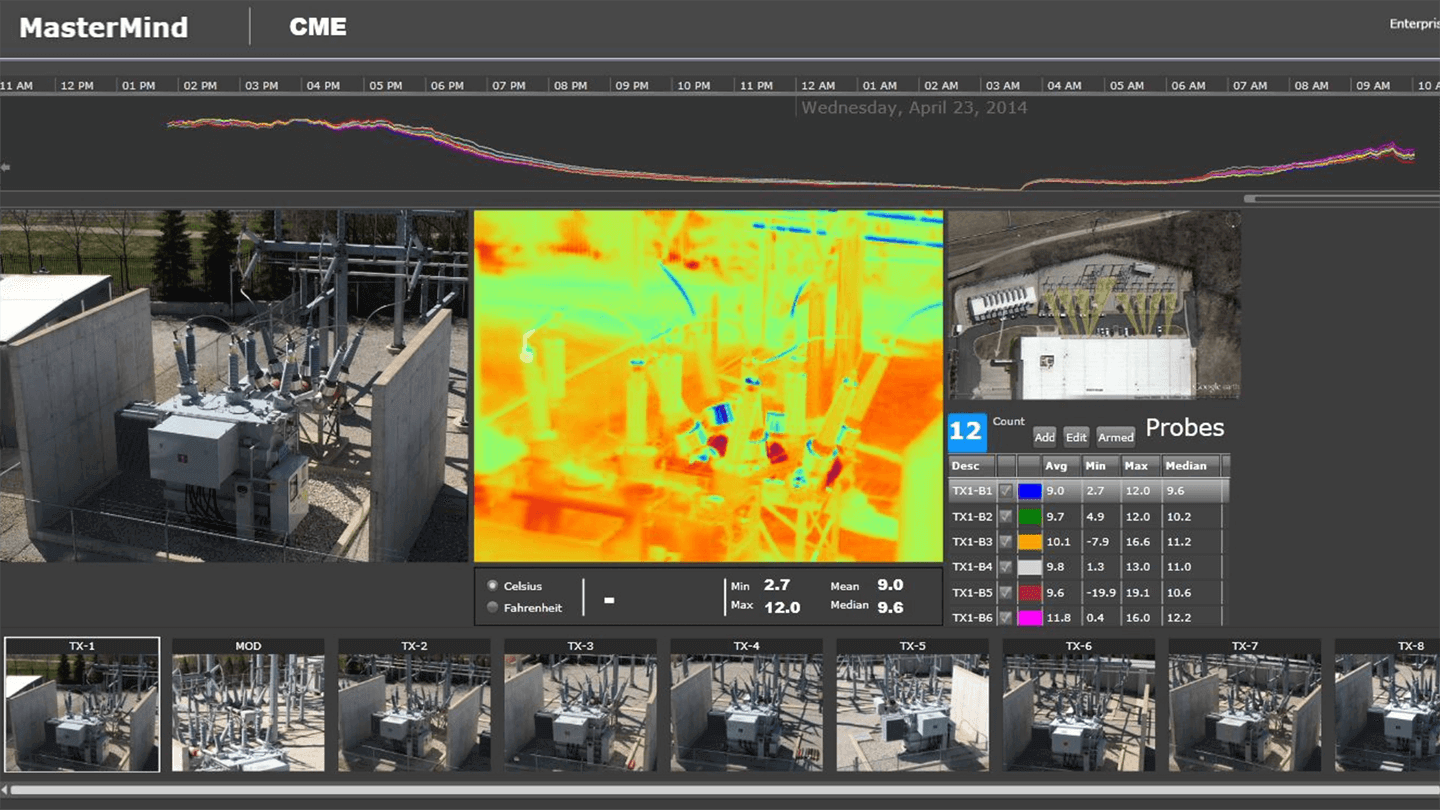Sort probes by the Min column header

[x=1101, y=466]
